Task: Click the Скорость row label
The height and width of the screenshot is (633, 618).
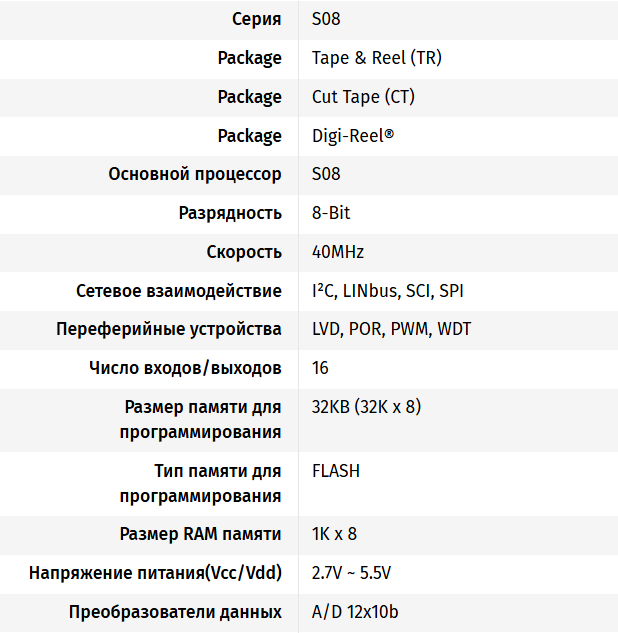Action: click(x=244, y=252)
